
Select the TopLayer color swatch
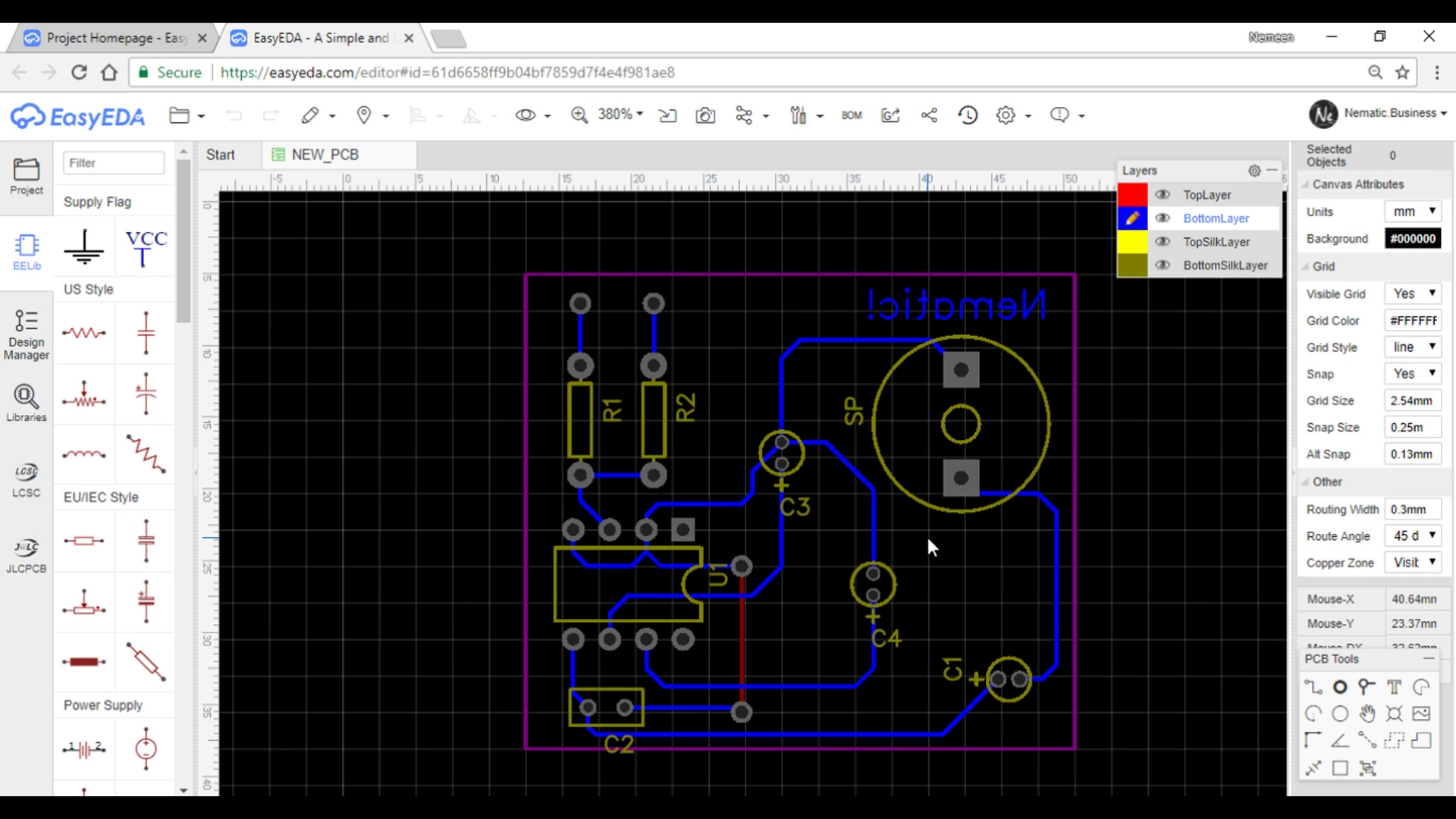pos(1132,195)
